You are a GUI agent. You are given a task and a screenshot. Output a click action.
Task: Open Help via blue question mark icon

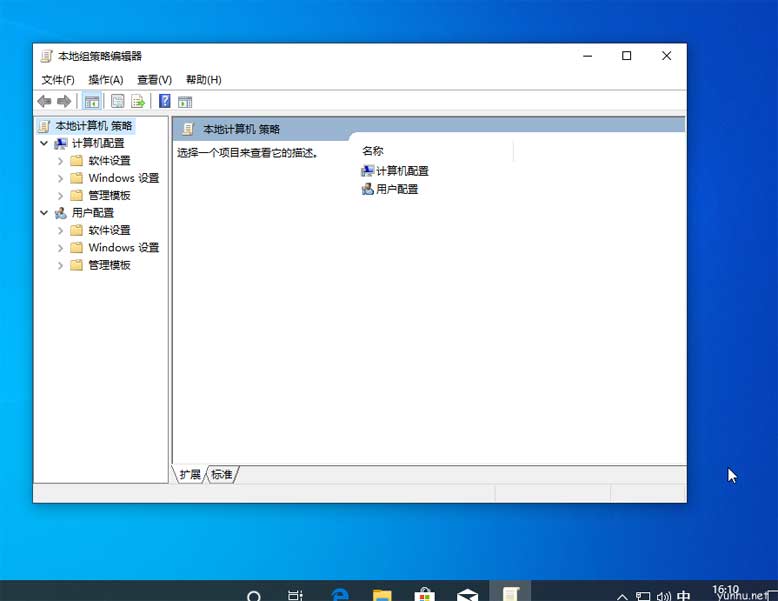164,101
